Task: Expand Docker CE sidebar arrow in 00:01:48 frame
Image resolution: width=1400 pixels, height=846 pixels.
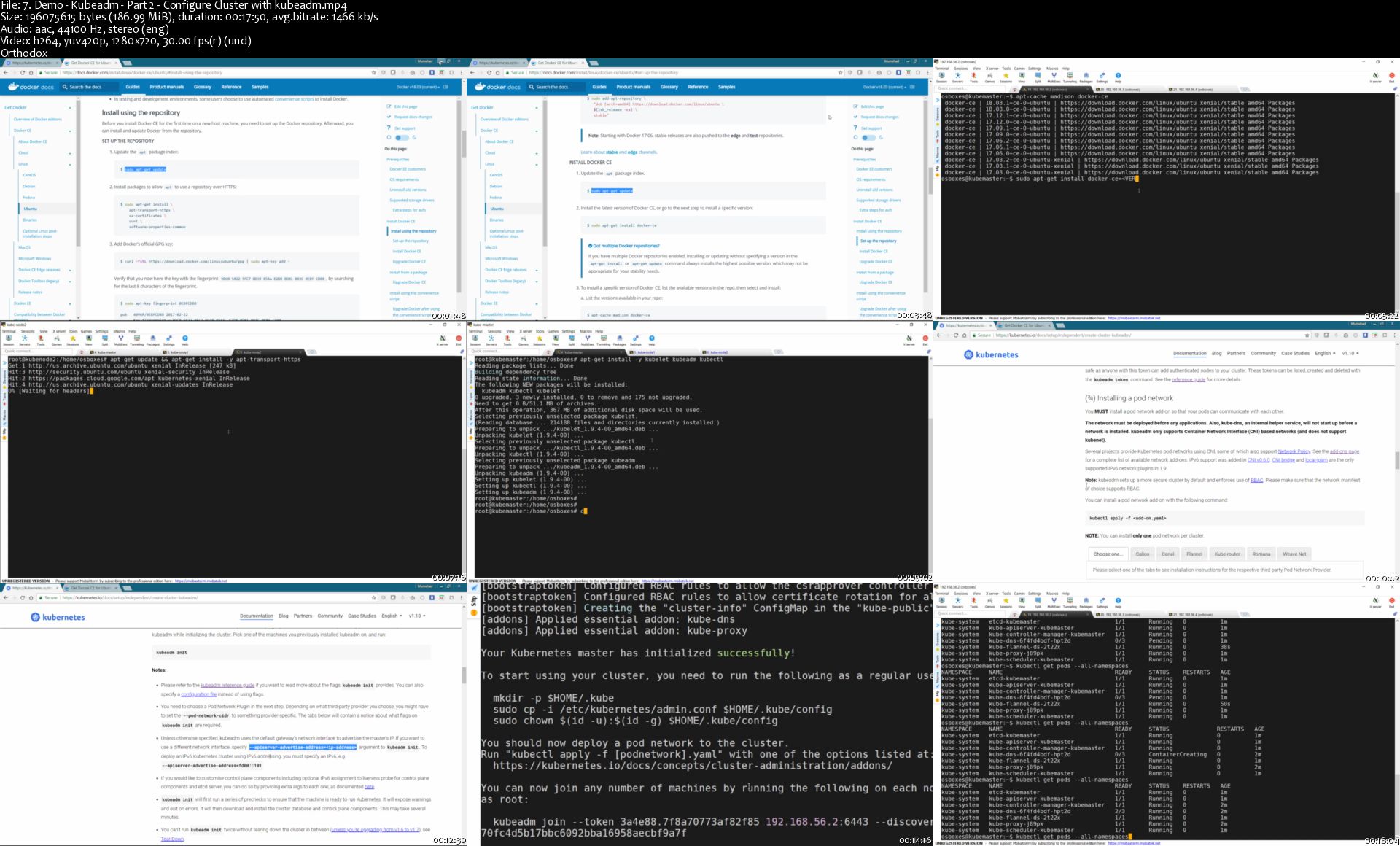Action: tap(70, 131)
